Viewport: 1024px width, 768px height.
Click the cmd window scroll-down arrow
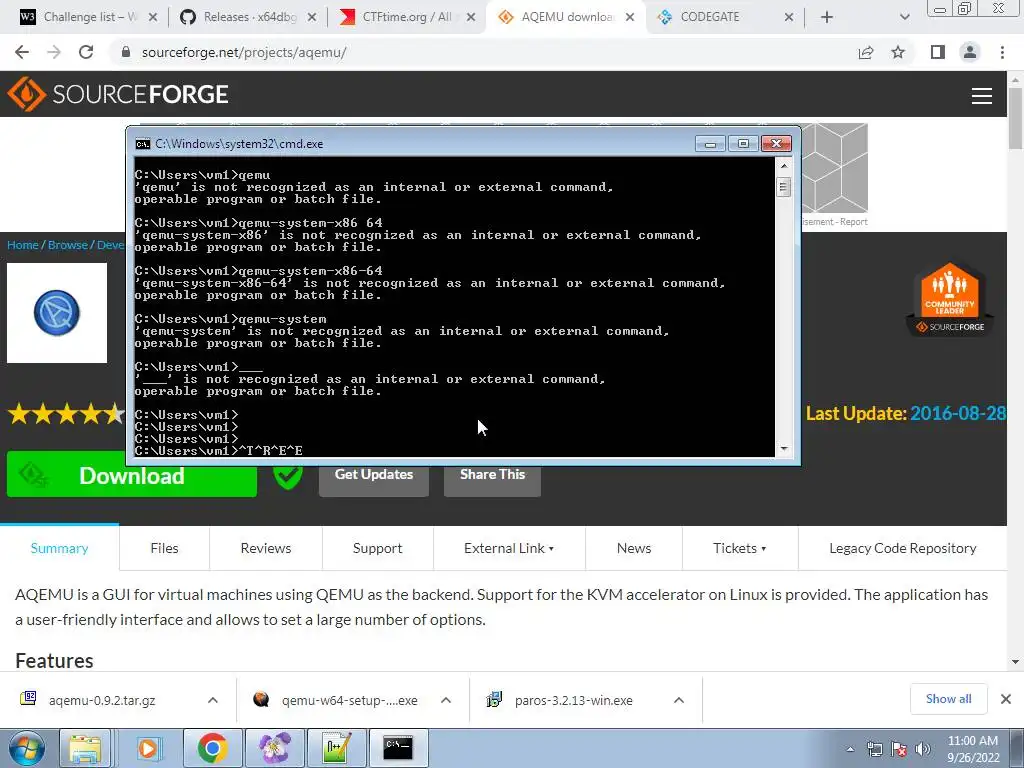pyautogui.click(x=784, y=449)
